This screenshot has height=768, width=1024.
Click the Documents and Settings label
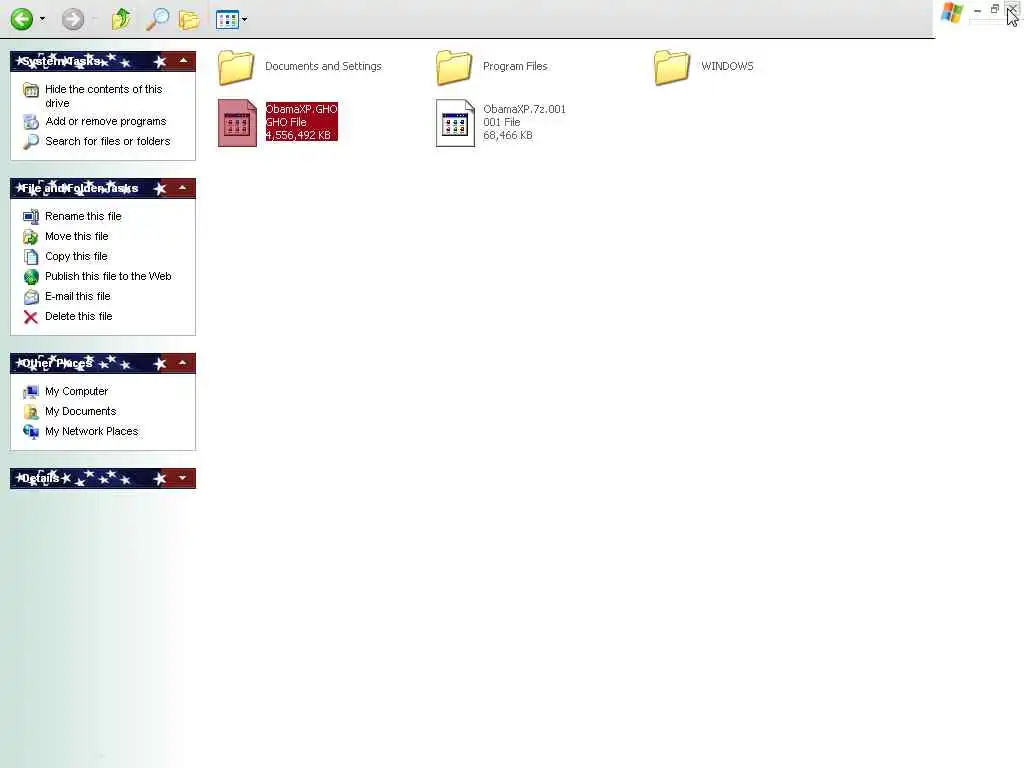(x=323, y=66)
